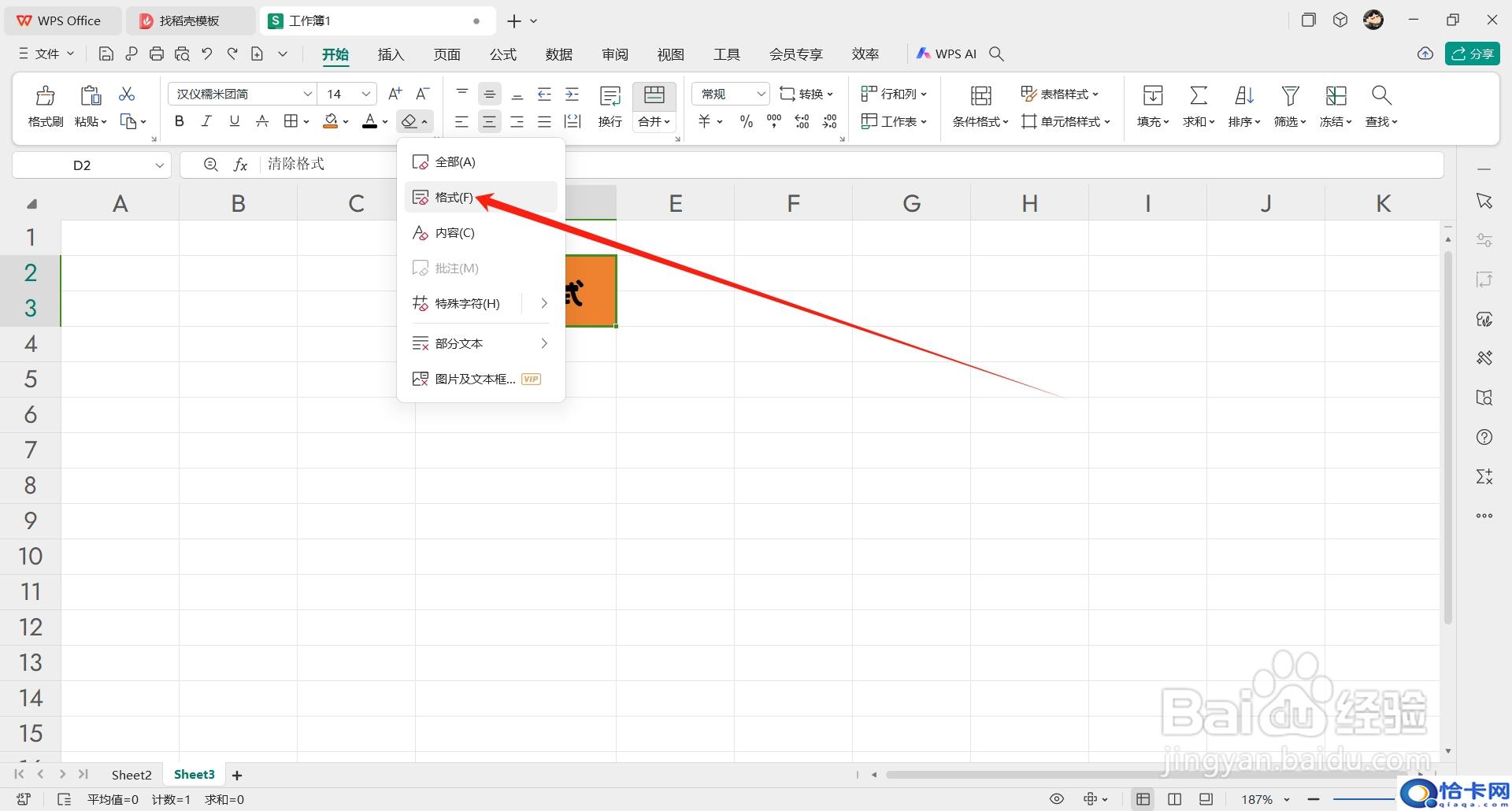Open the font color dropdown arrow
The image size is (1512, 811).
[x=385, y=122]
